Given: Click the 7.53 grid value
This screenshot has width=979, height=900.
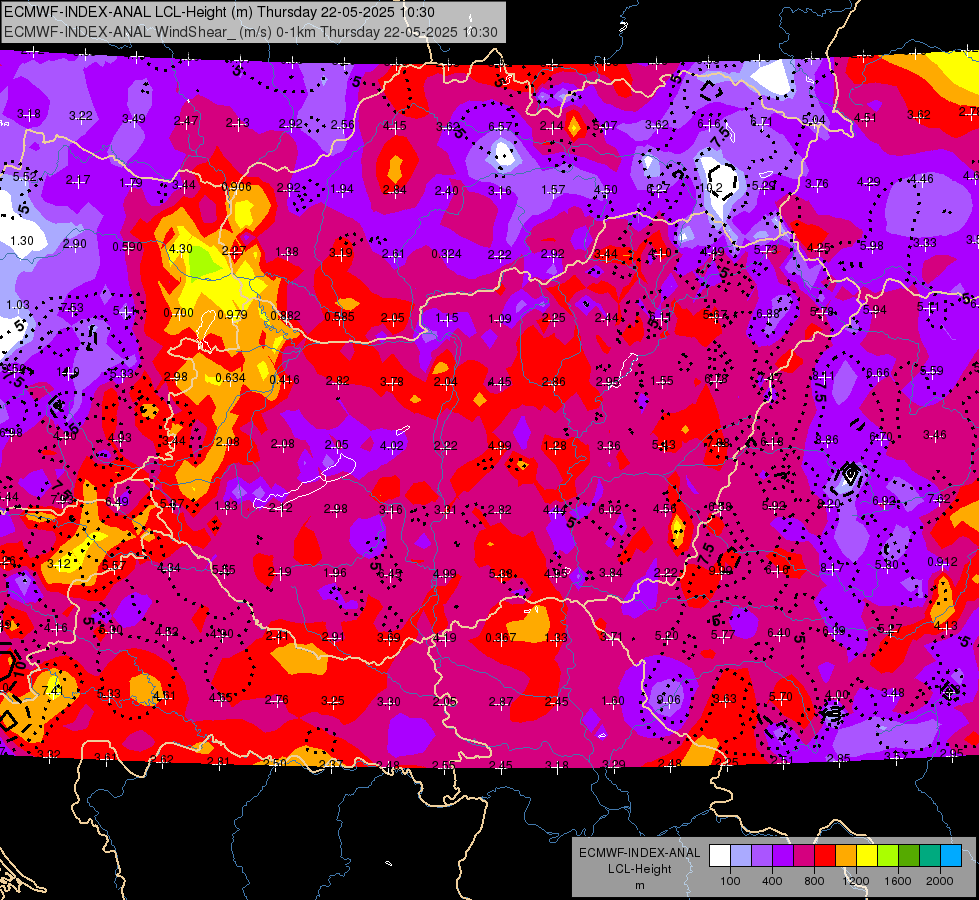Looking at the screenshot, I should [72, 307].
